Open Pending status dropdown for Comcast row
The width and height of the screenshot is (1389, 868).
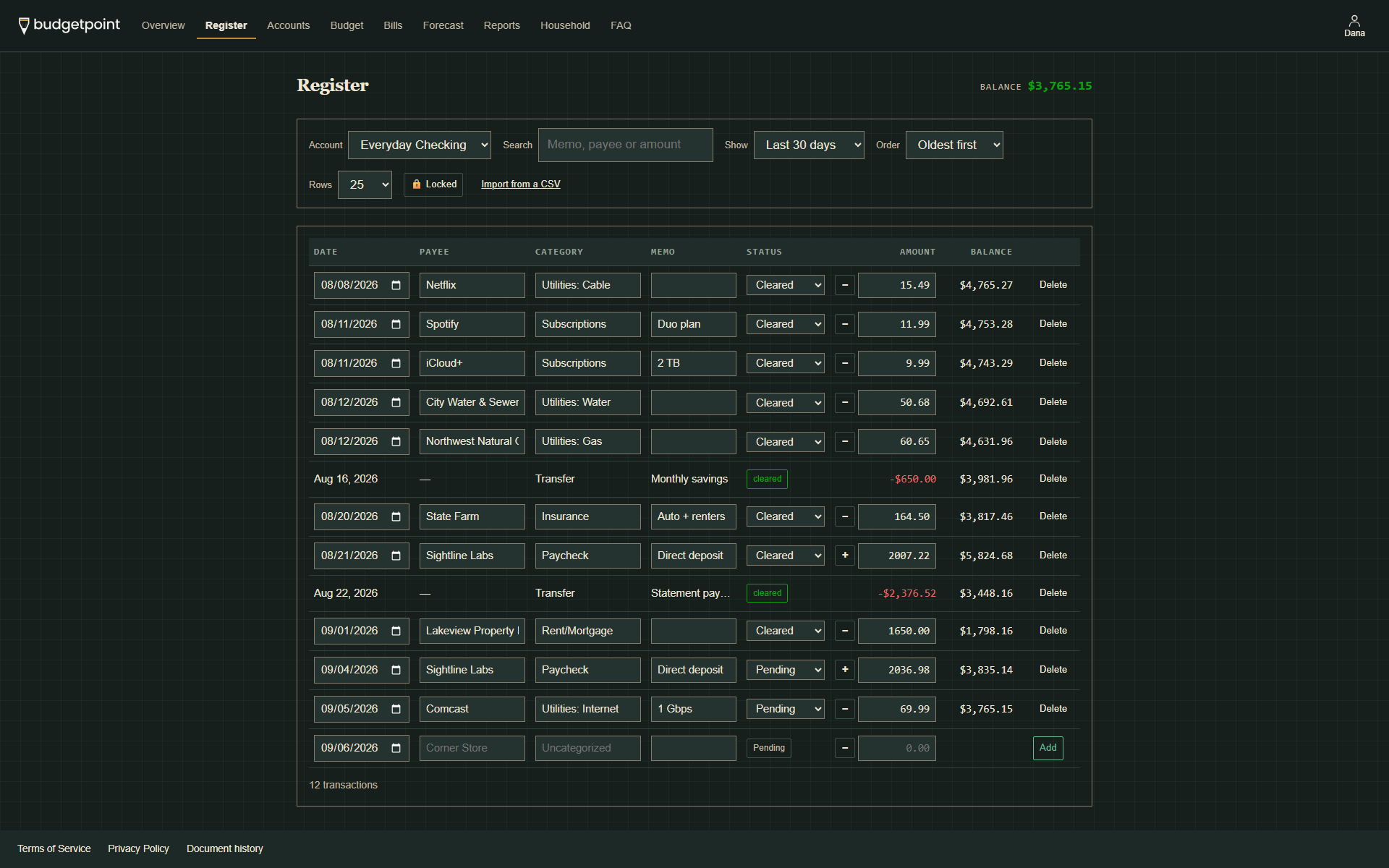[x=786, y=709]
